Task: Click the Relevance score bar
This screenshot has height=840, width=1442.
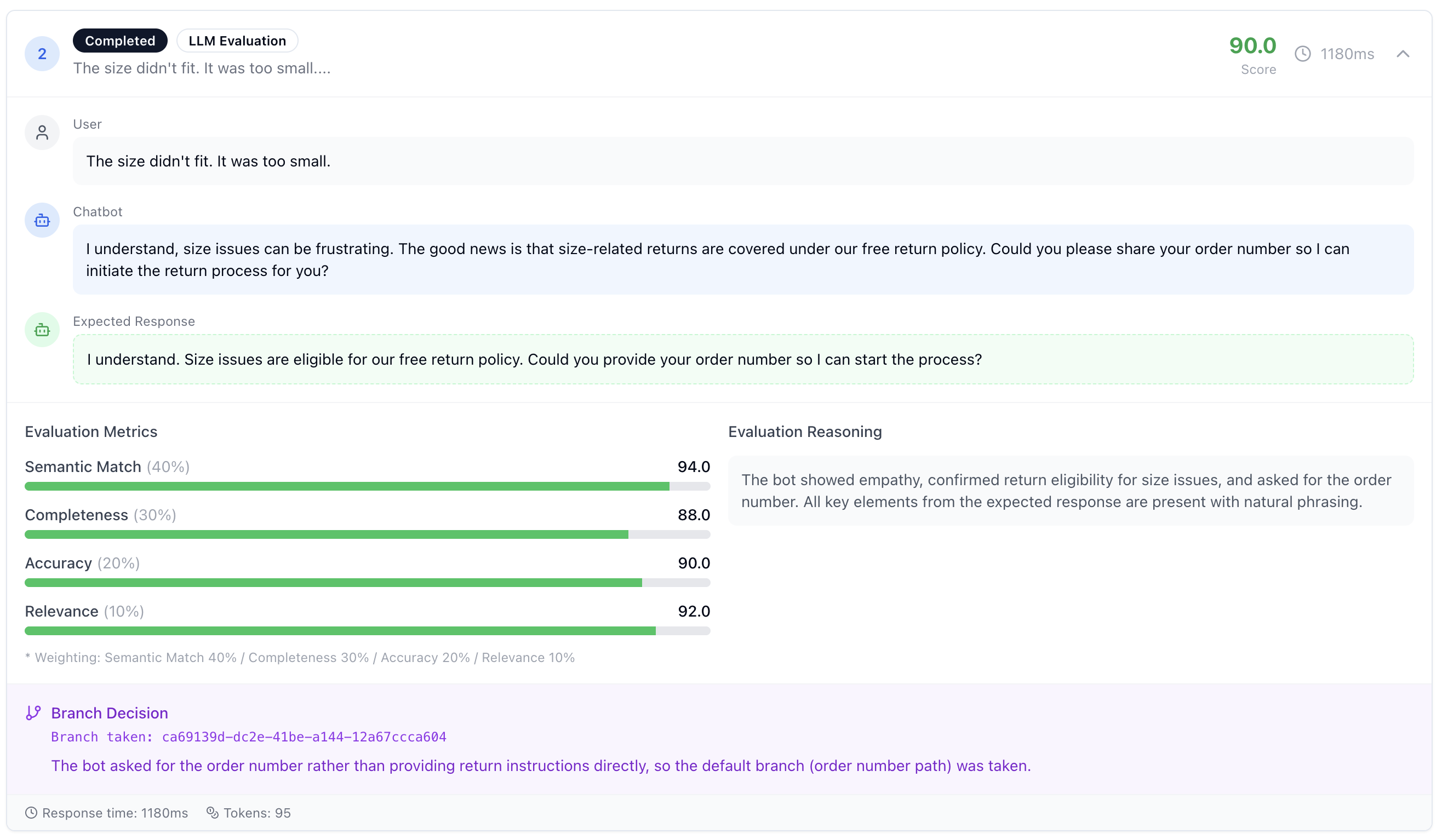Action: tap(367, 631)
